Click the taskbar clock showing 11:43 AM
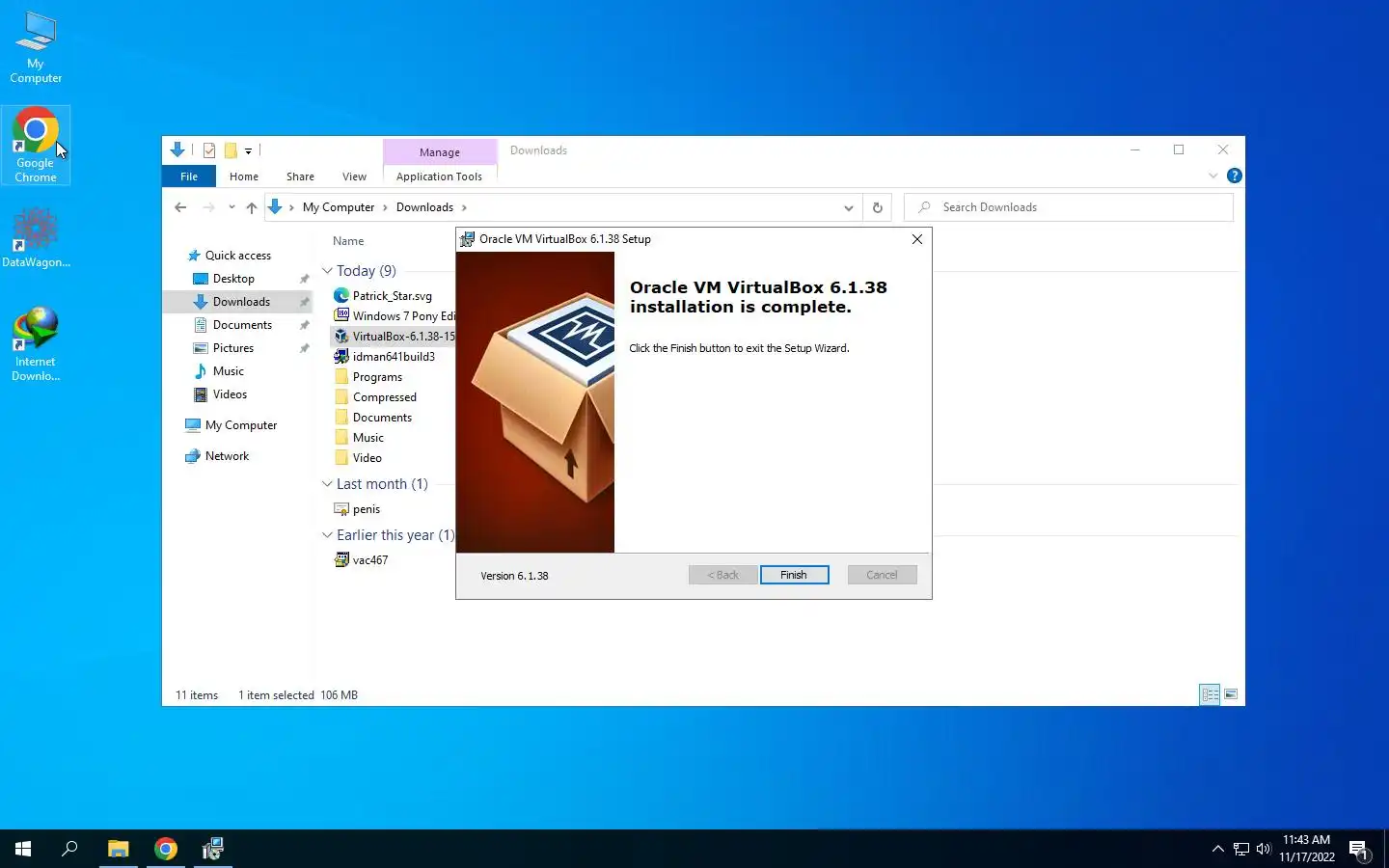The height and width of the screenshot is (868, 1389). click(x=1307, y=849)
